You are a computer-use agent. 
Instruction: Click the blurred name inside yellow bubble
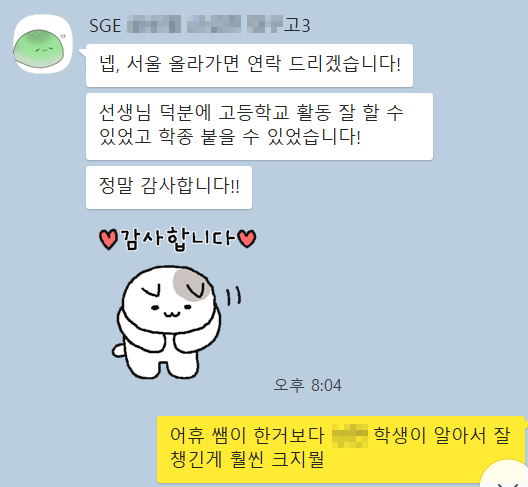(350, 436)
